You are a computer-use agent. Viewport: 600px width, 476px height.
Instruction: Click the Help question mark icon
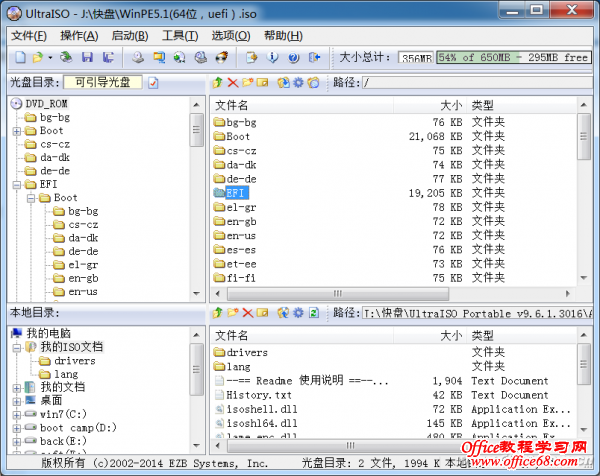tap(293, 57)
